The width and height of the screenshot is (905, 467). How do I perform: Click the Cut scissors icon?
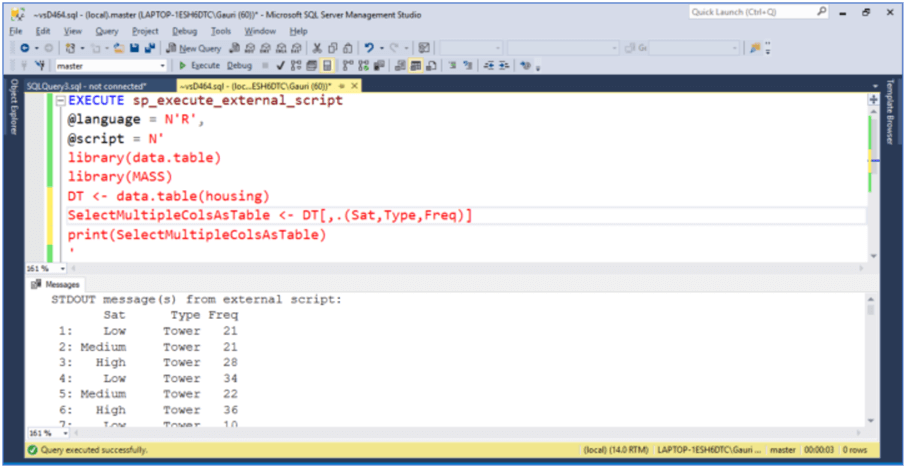317,48
